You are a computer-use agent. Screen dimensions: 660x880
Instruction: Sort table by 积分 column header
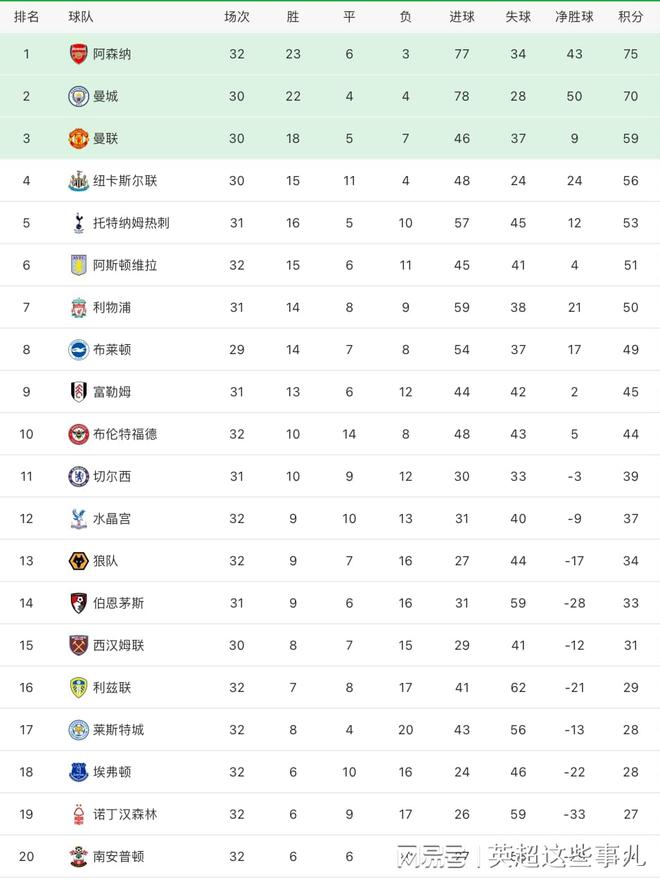pos(630,17)
